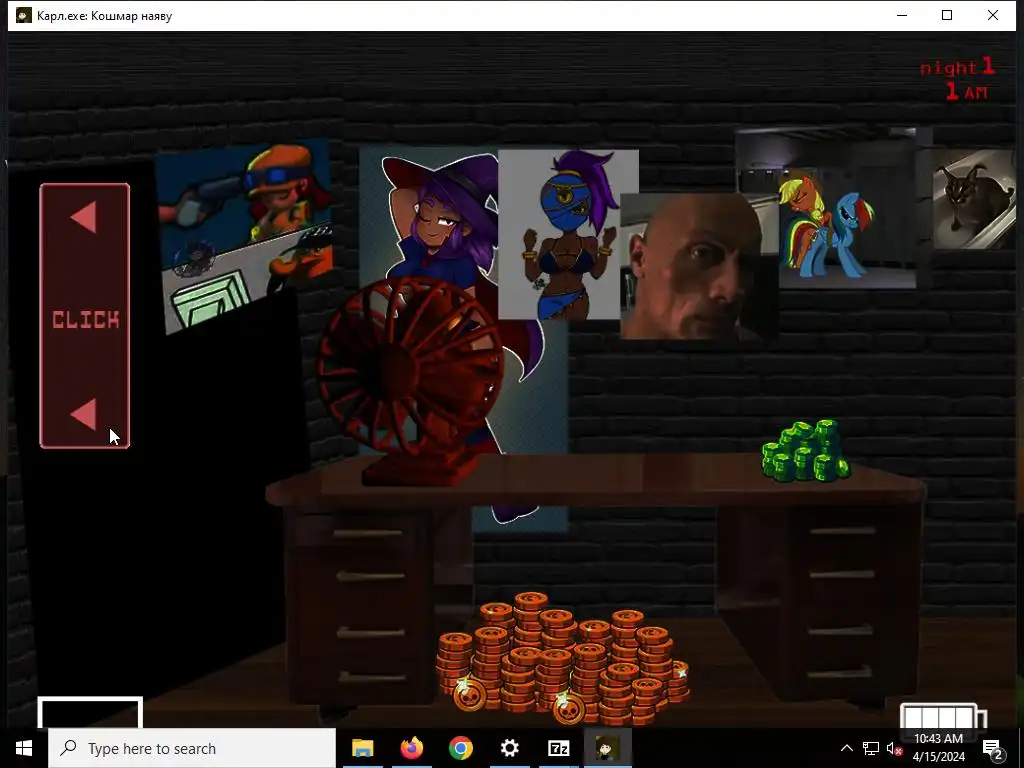1024x768 pixels.
Task: Click the cat picture on wall
Action: click(973, 200)
